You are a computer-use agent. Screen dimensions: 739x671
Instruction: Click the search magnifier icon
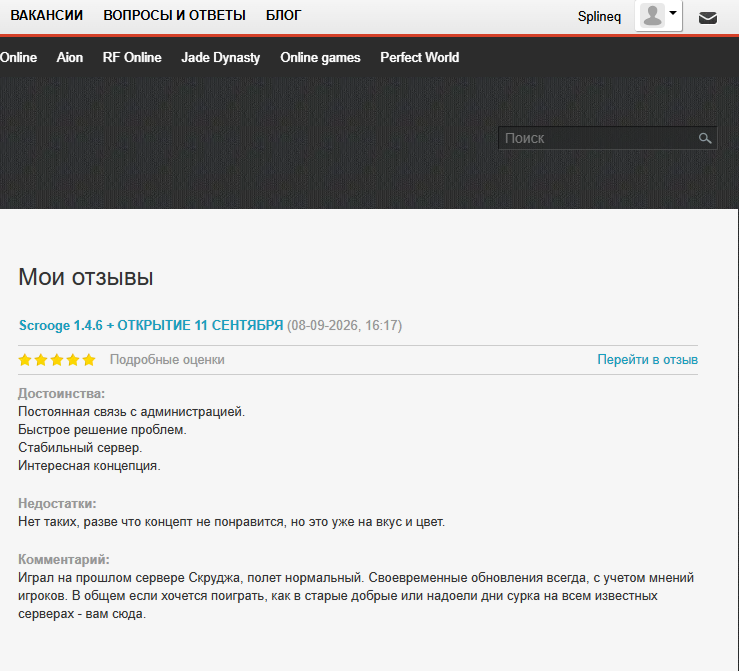coord(705,138)
